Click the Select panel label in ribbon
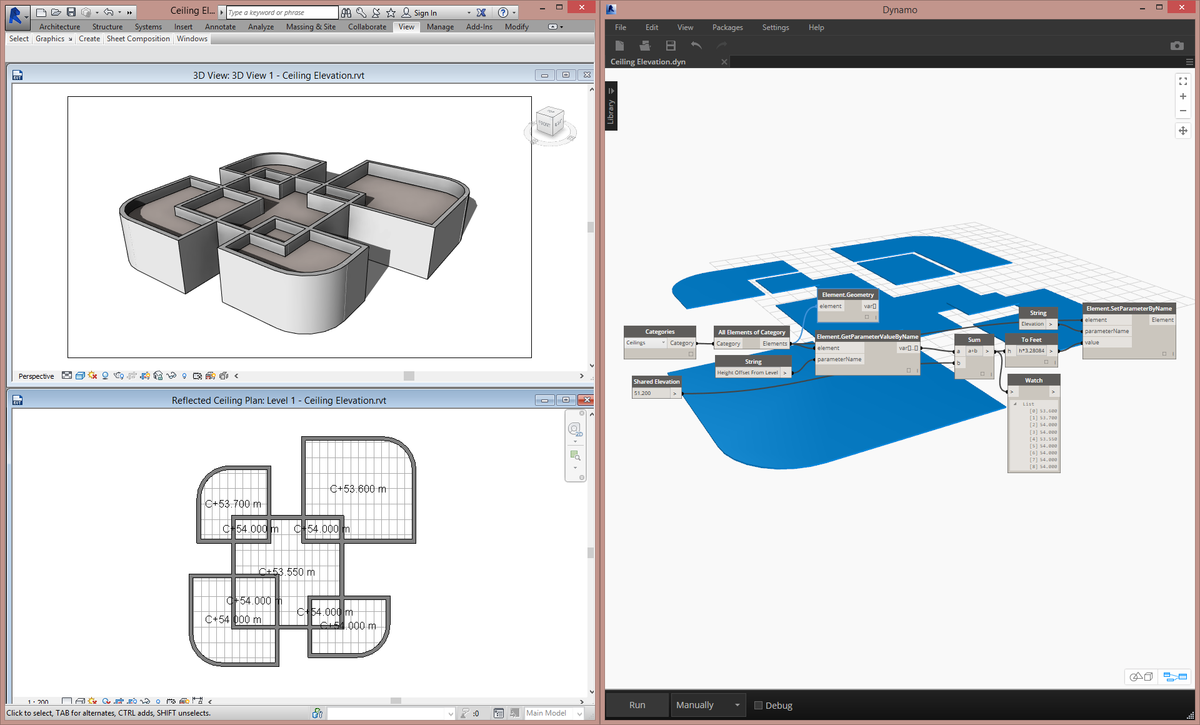This screenshot has height=725, width=1200. (x=19, y=39)
